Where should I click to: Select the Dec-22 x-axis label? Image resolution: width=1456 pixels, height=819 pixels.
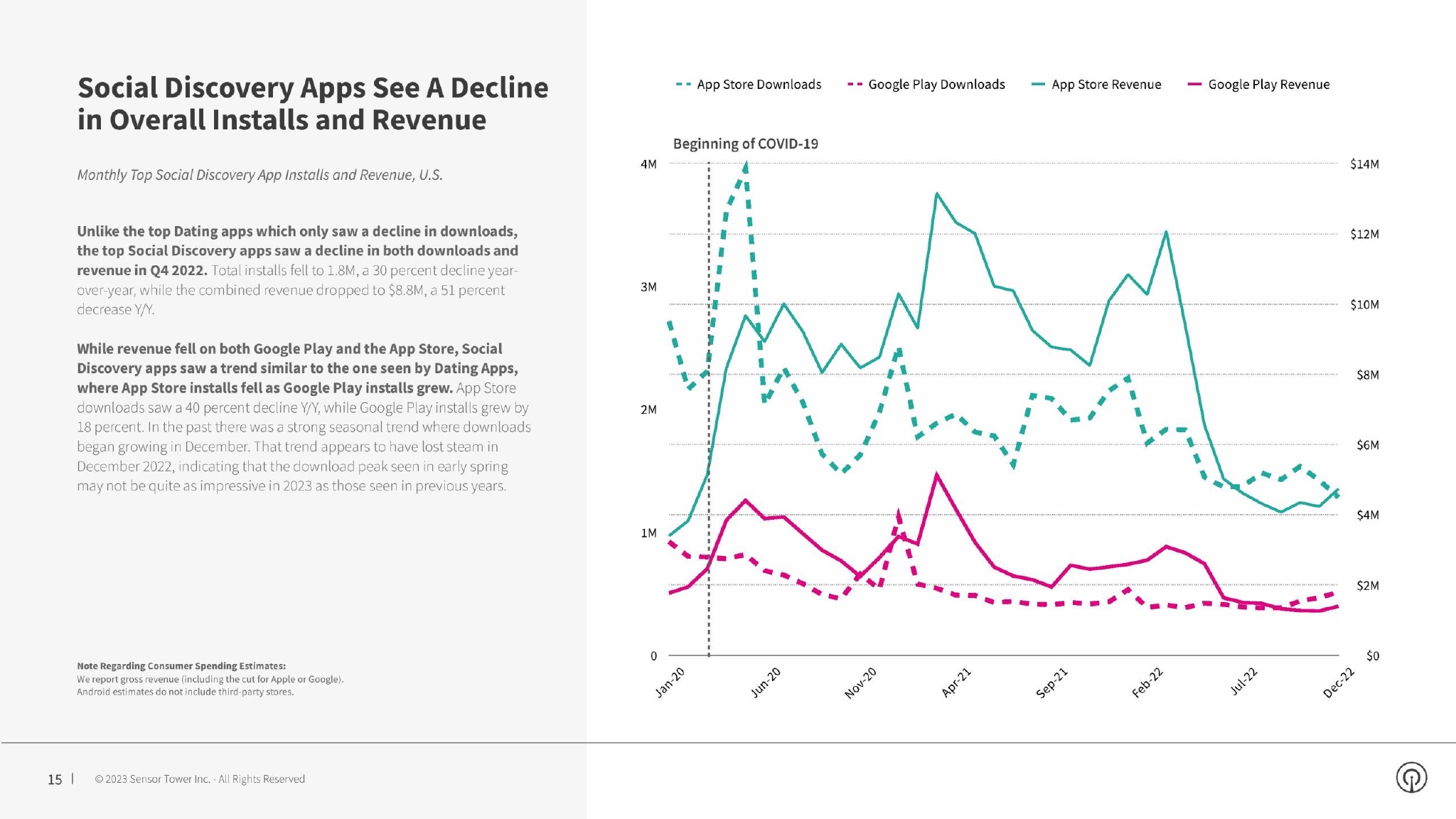[x=1338, y=683]
